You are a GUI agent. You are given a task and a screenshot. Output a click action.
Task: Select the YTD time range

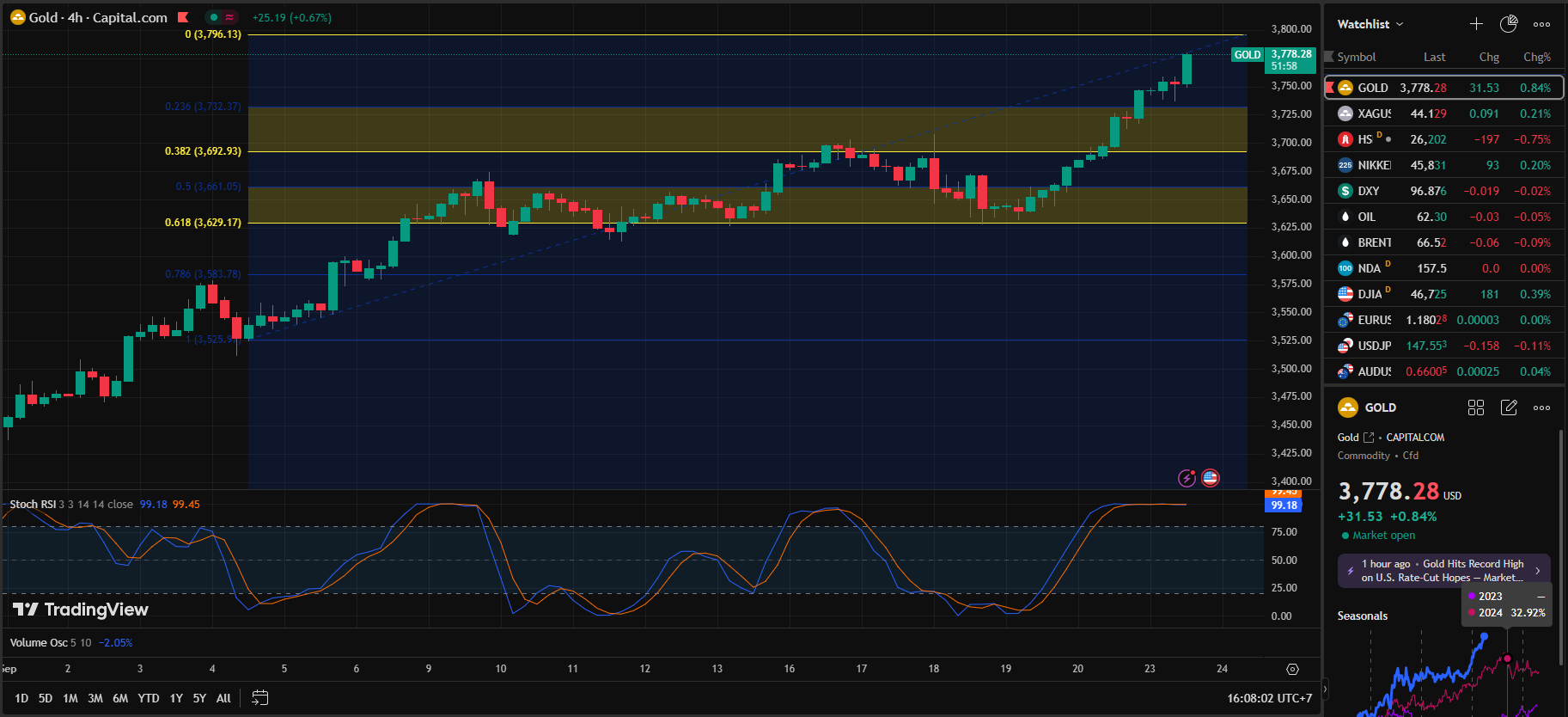(149, 698)
